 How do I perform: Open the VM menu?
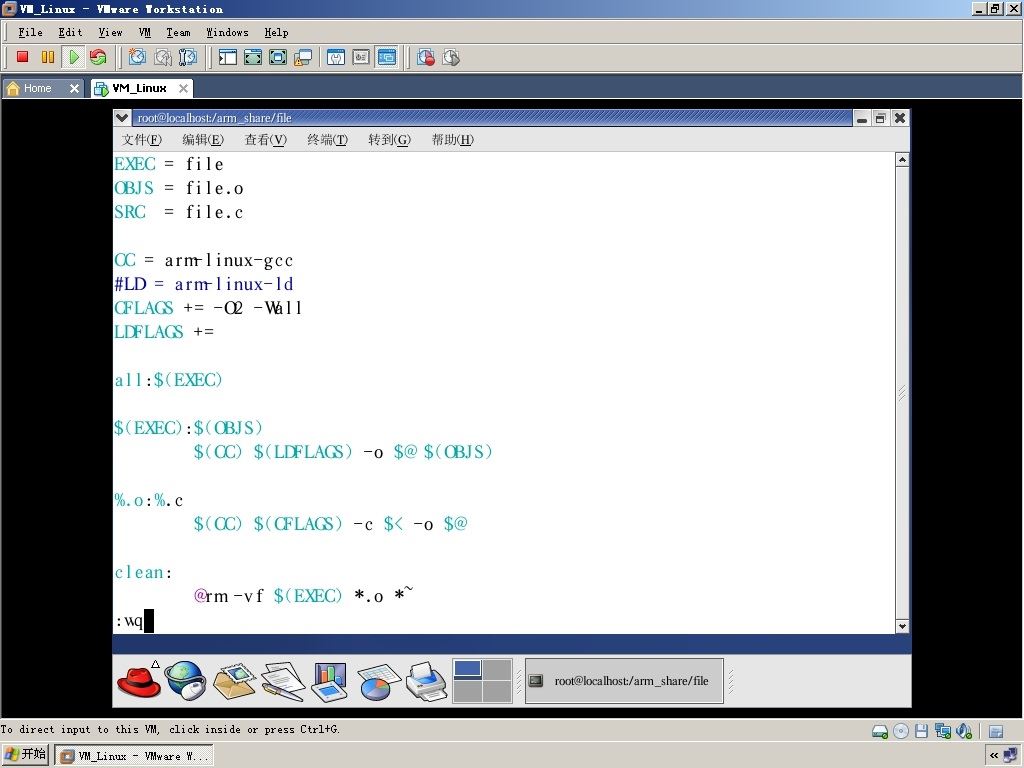point(145,32)
